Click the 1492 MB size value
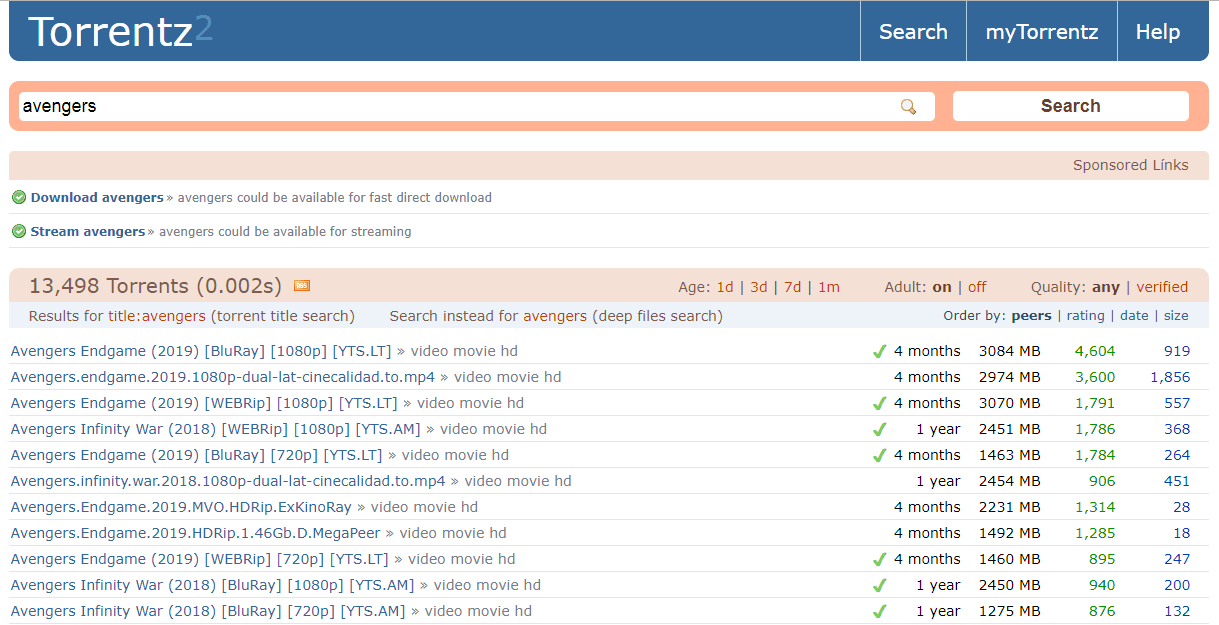 [1009, 533]
